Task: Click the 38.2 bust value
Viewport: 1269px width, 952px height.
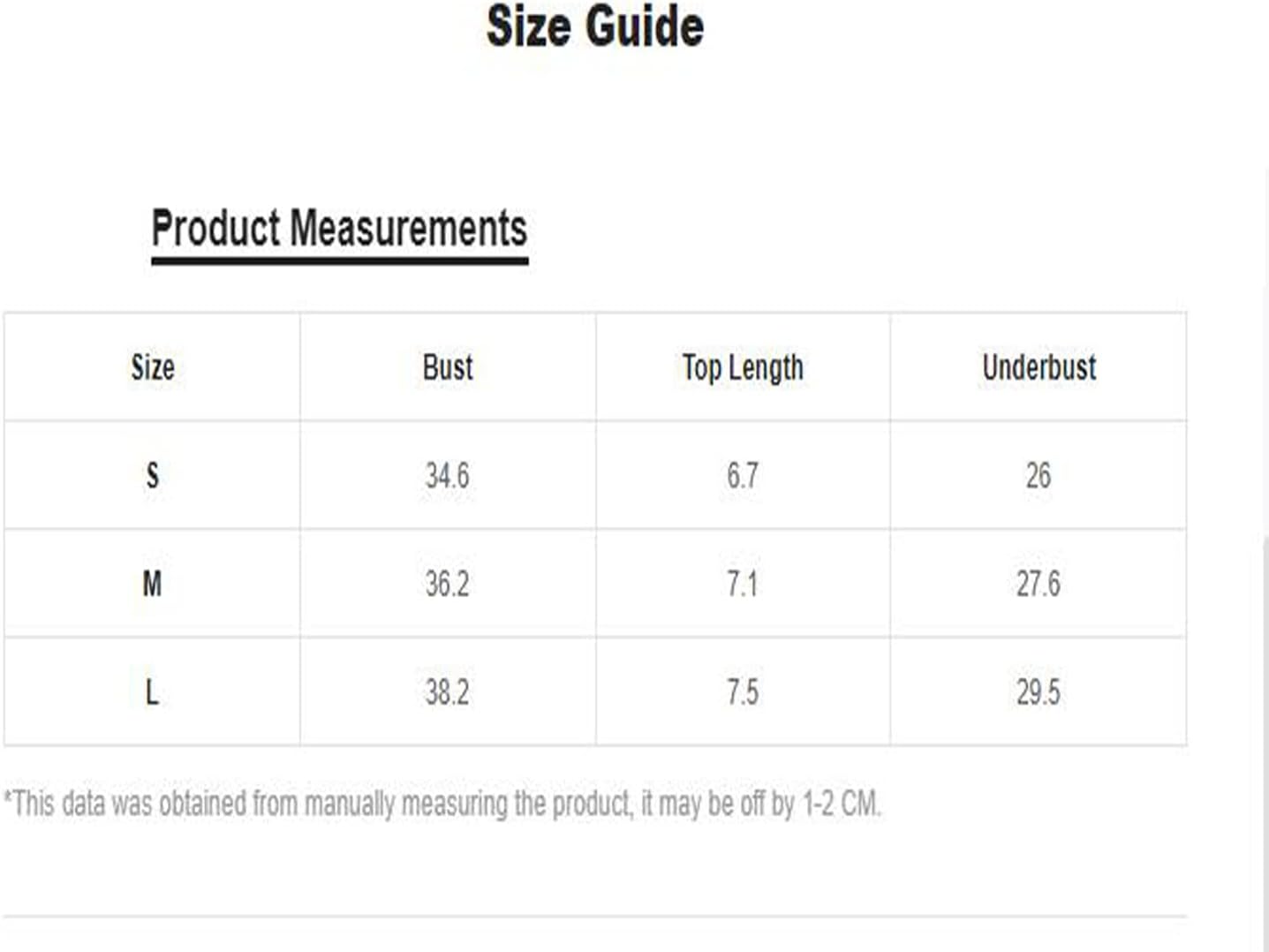Action: point(448,691)
